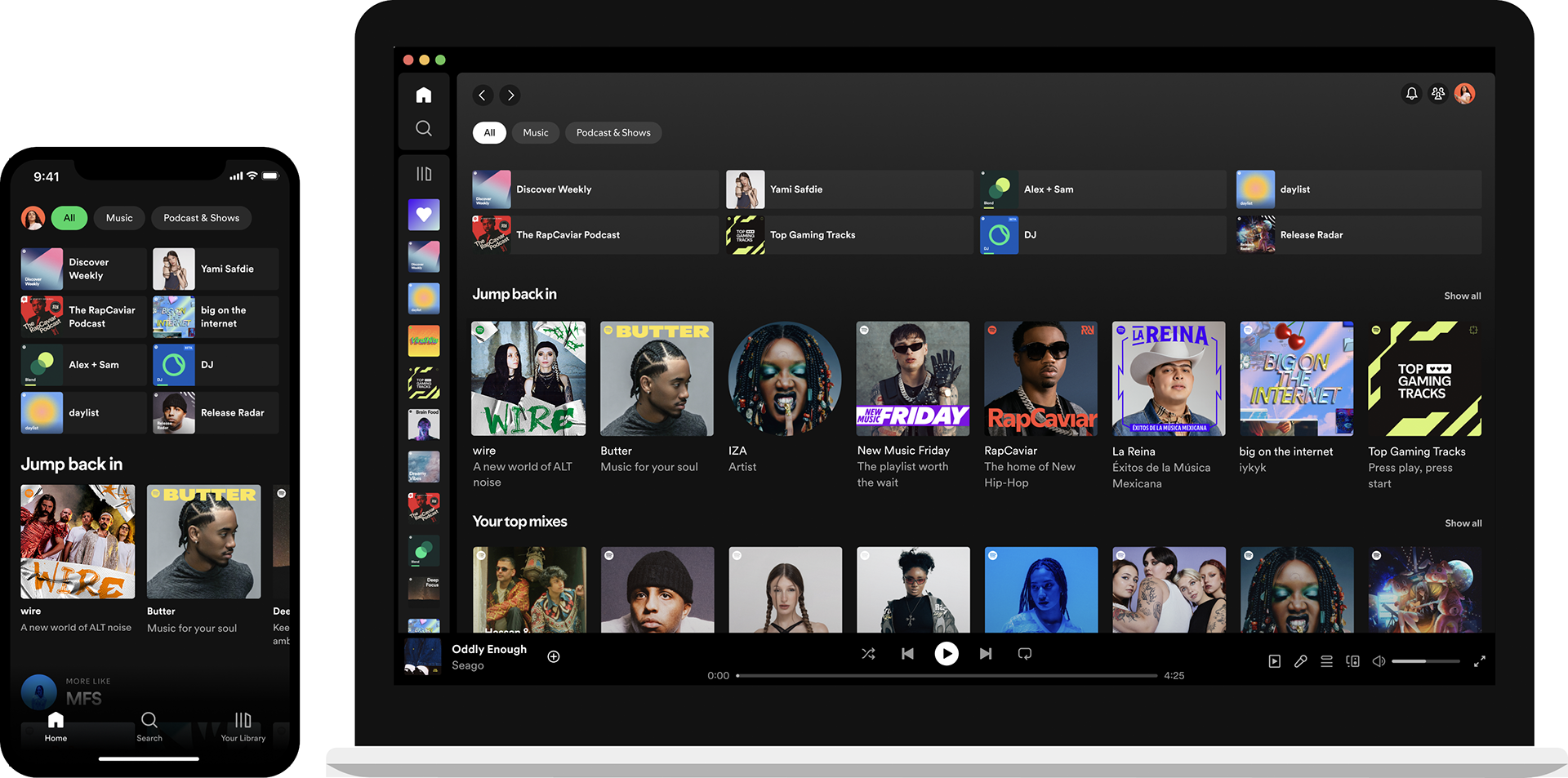Tap phone profile avatar
The width and height of the screenshot is (1568, 778).
(x=33, y=218)
